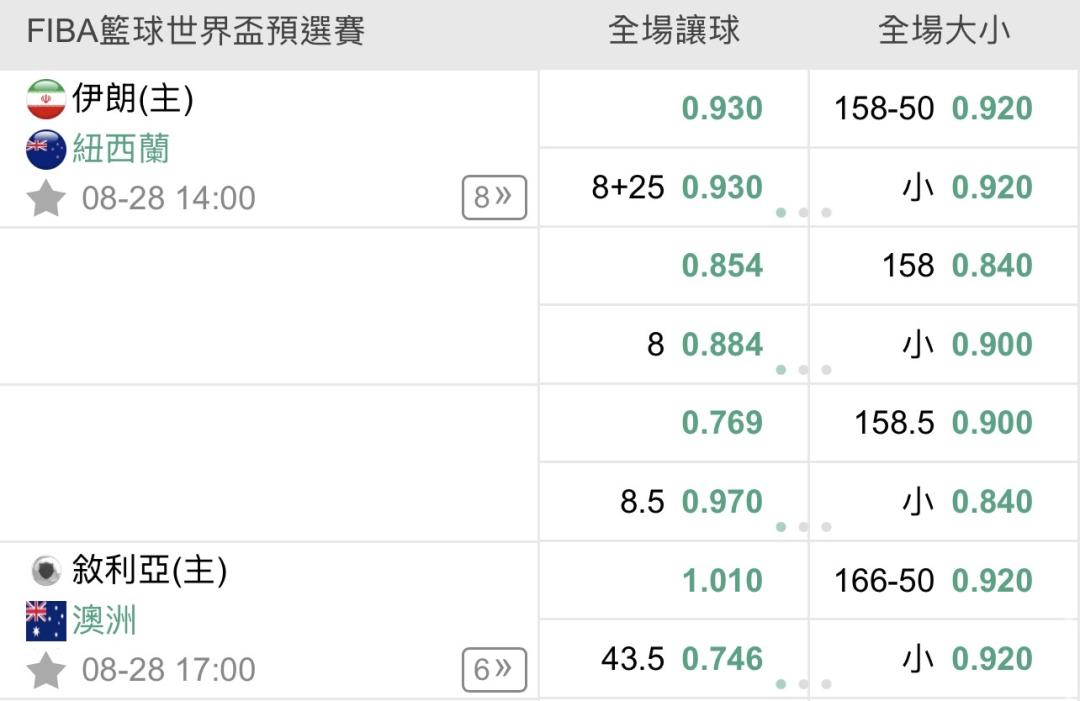
Task: Bet Australia 43.5 handicap at 0.746
Action: [673, 659]
